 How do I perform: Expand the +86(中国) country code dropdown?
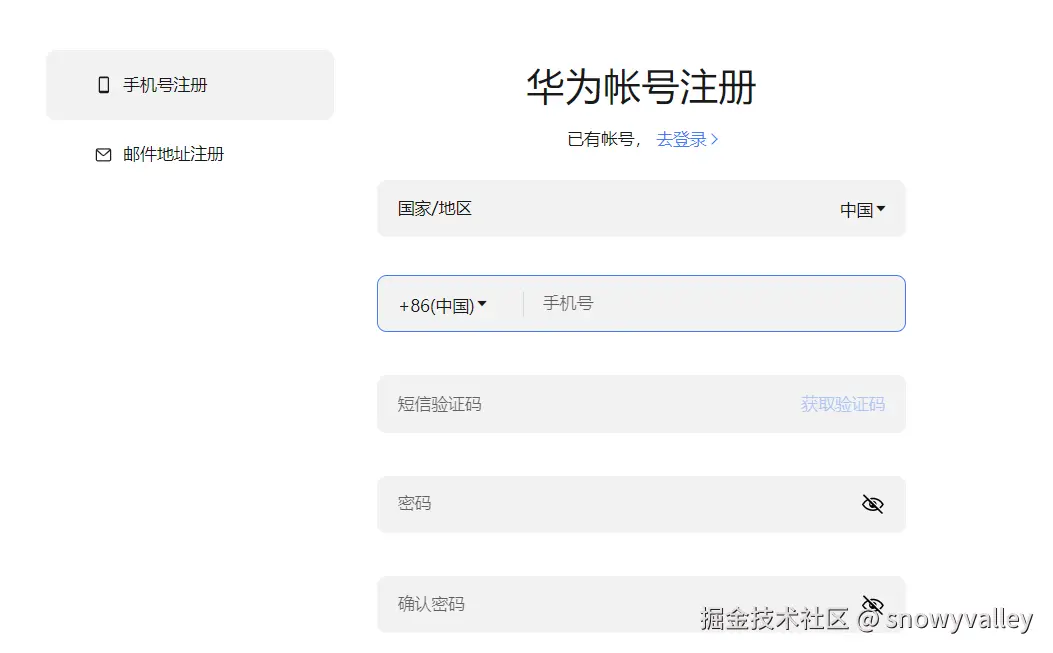click(442, 305)
